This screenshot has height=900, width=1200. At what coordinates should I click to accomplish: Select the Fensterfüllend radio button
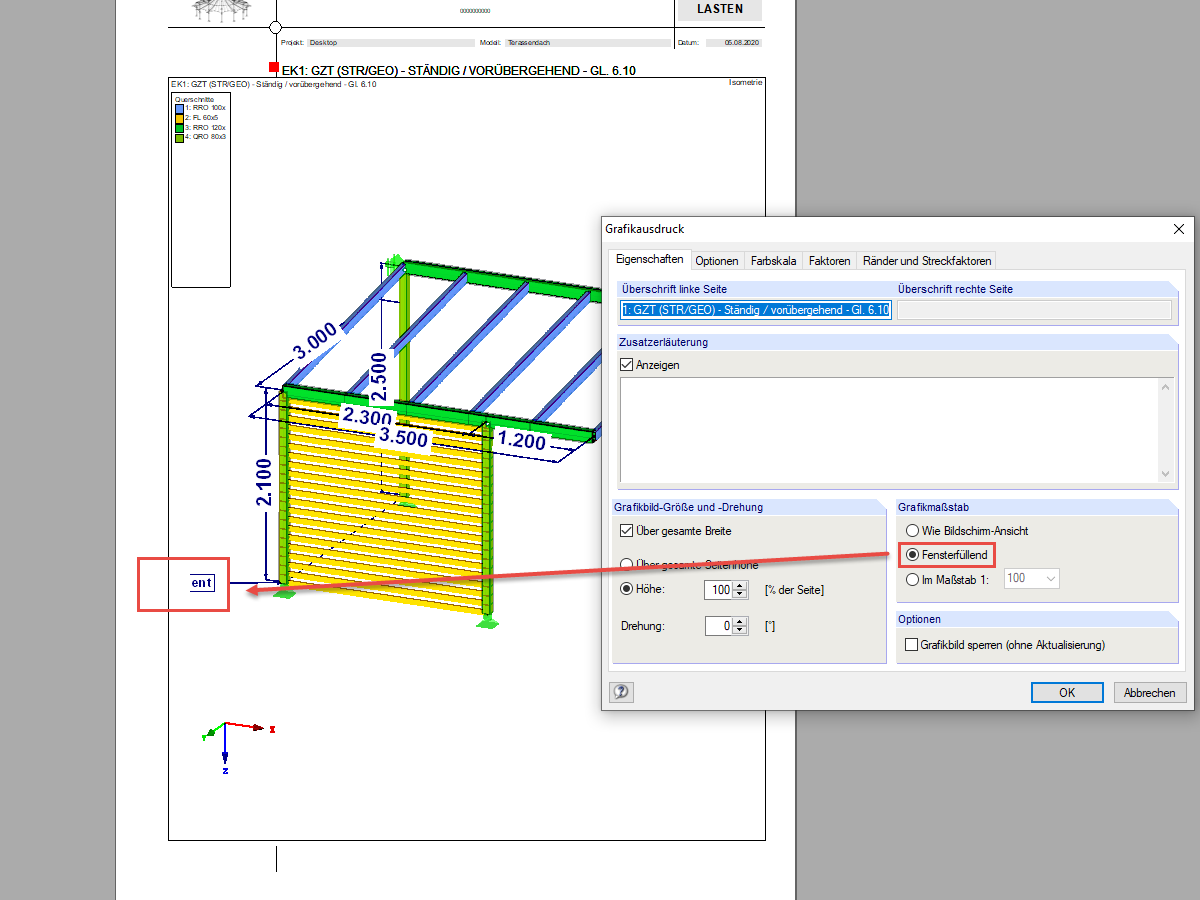[x=911, y=554]
